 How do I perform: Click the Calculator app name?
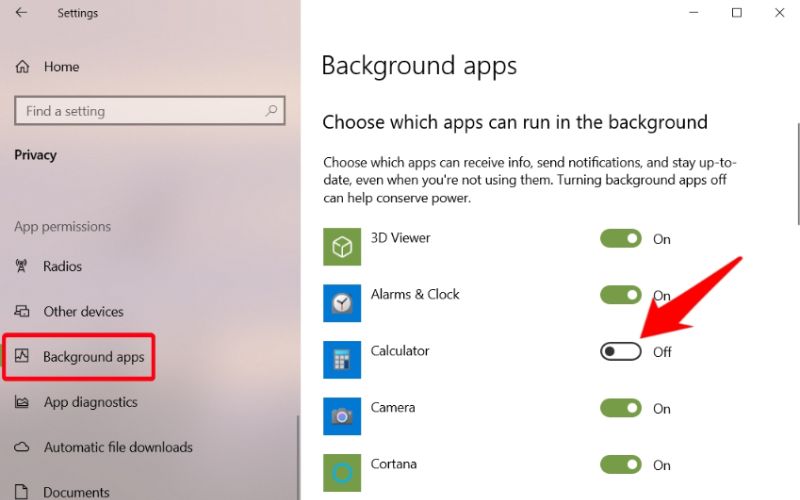pyautogui.click(x=400, y=351)
